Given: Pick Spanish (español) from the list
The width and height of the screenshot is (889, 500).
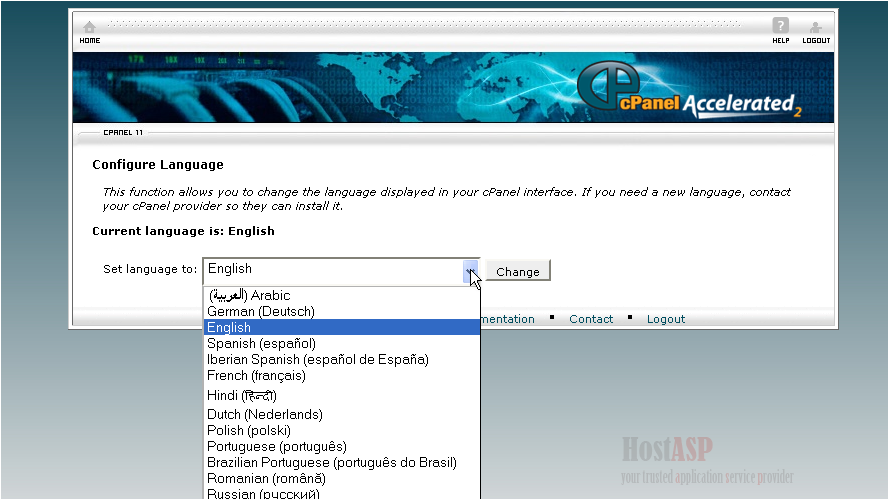Looking at the screenshot, I should 261,343.
